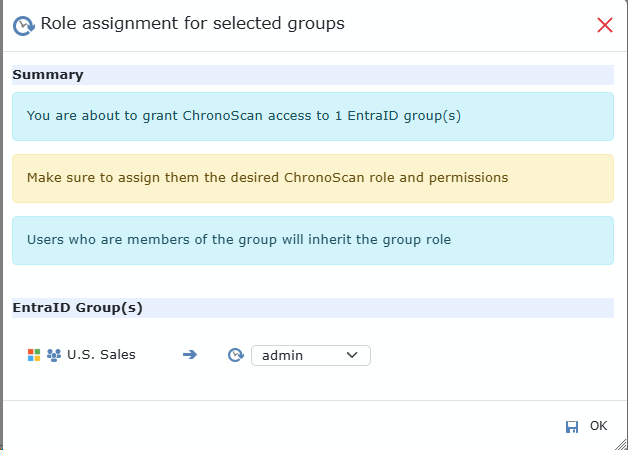Click the EntraID Group(s) section header
The image size is (628, 450).
pyautogui.click(x=77, y=308)
